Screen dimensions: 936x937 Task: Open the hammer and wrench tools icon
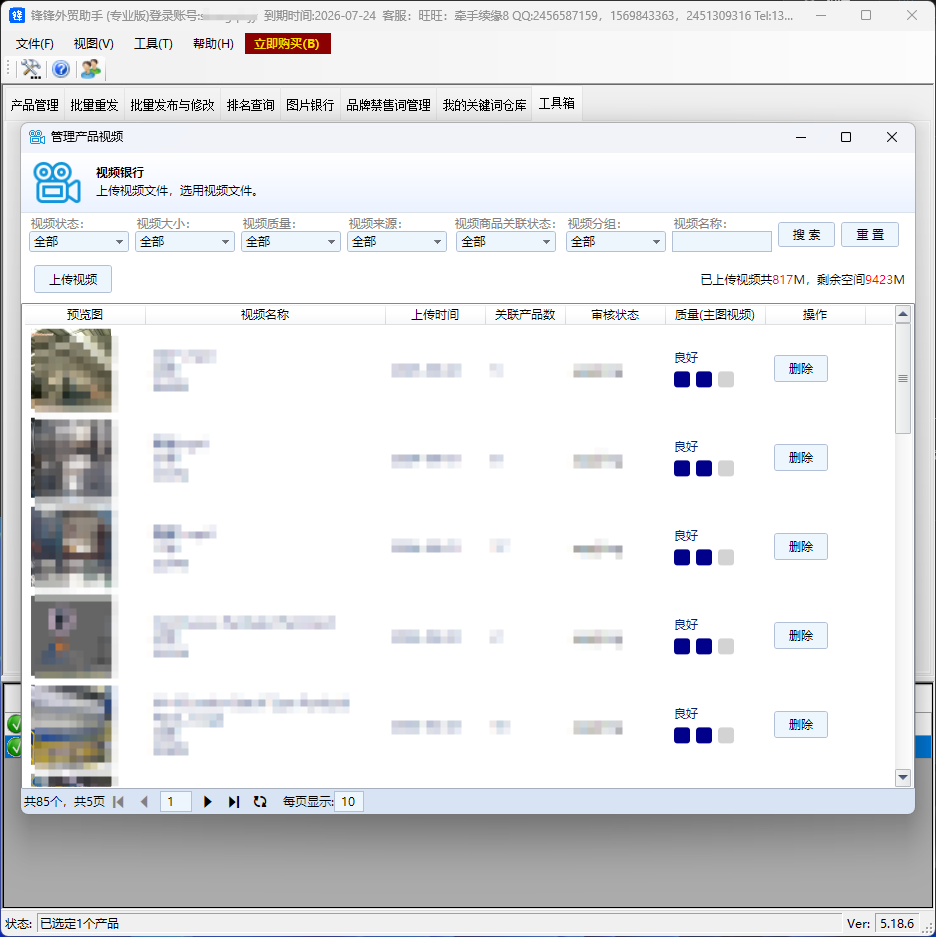(x=31, y=69)
